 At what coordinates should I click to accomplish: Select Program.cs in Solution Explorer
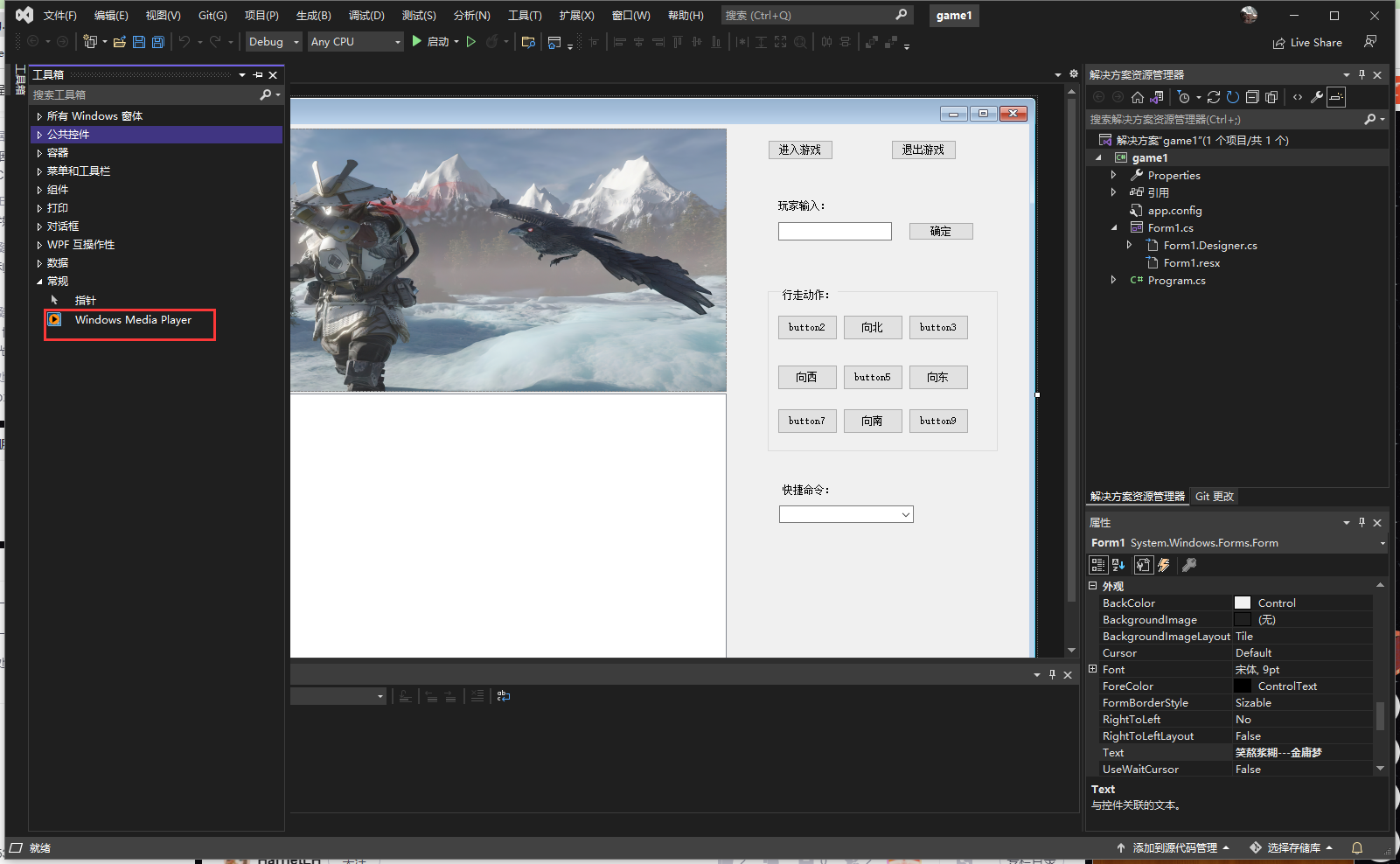click(1176, 281)
